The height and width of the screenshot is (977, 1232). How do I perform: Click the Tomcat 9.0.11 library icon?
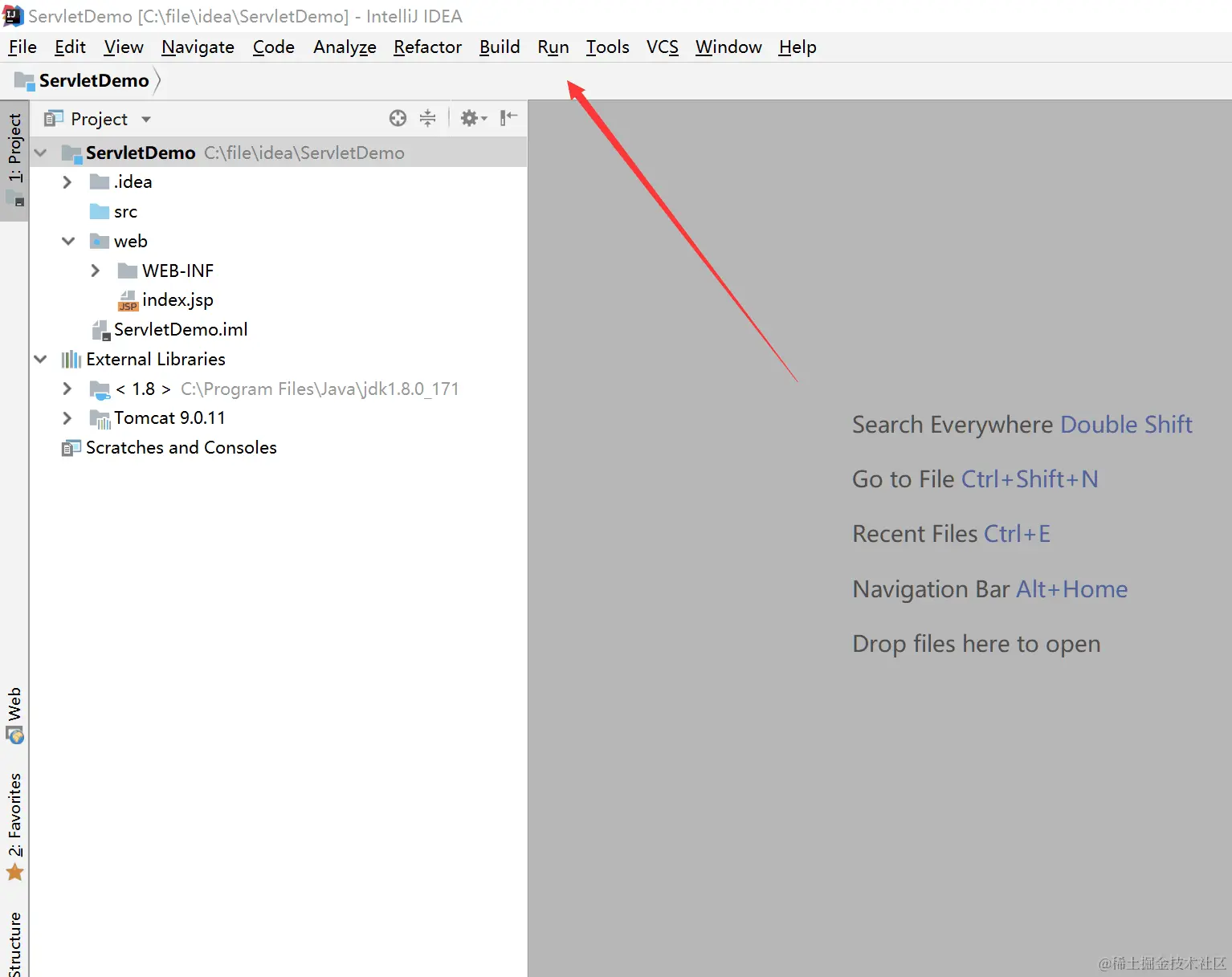100,419
